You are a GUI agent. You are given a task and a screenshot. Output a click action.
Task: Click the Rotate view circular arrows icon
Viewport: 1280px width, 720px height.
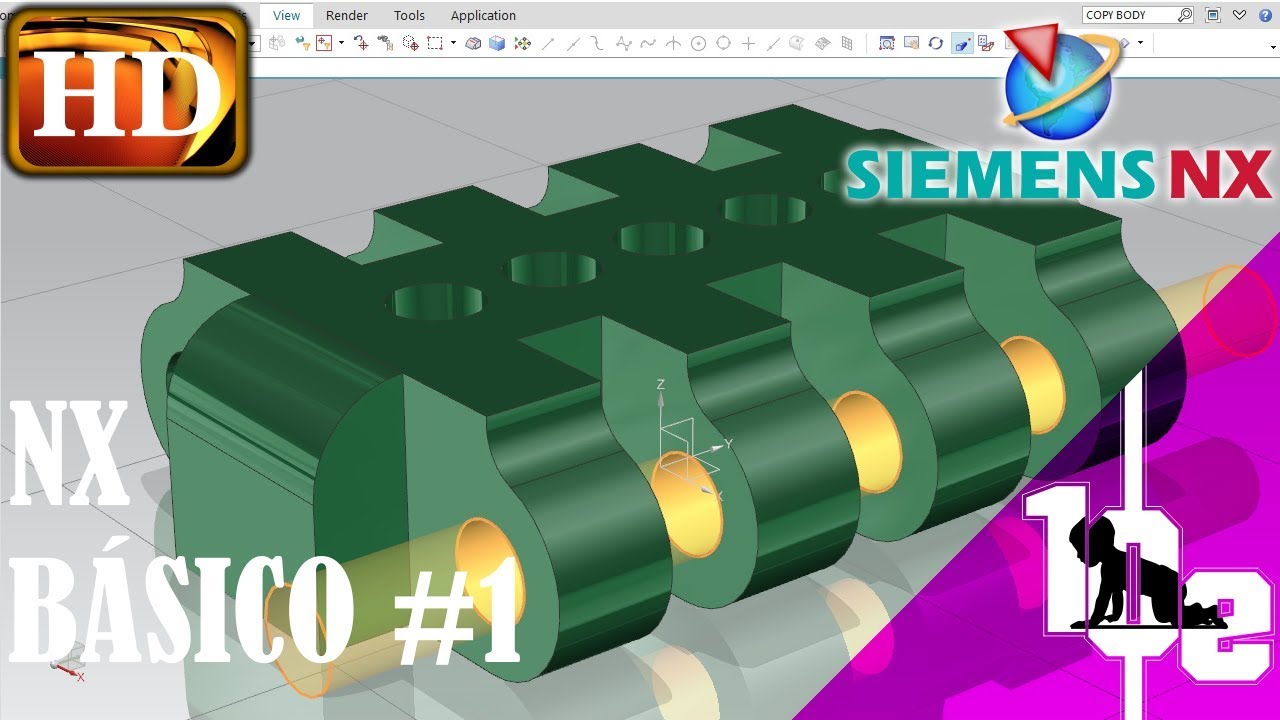tap(936, 43)
